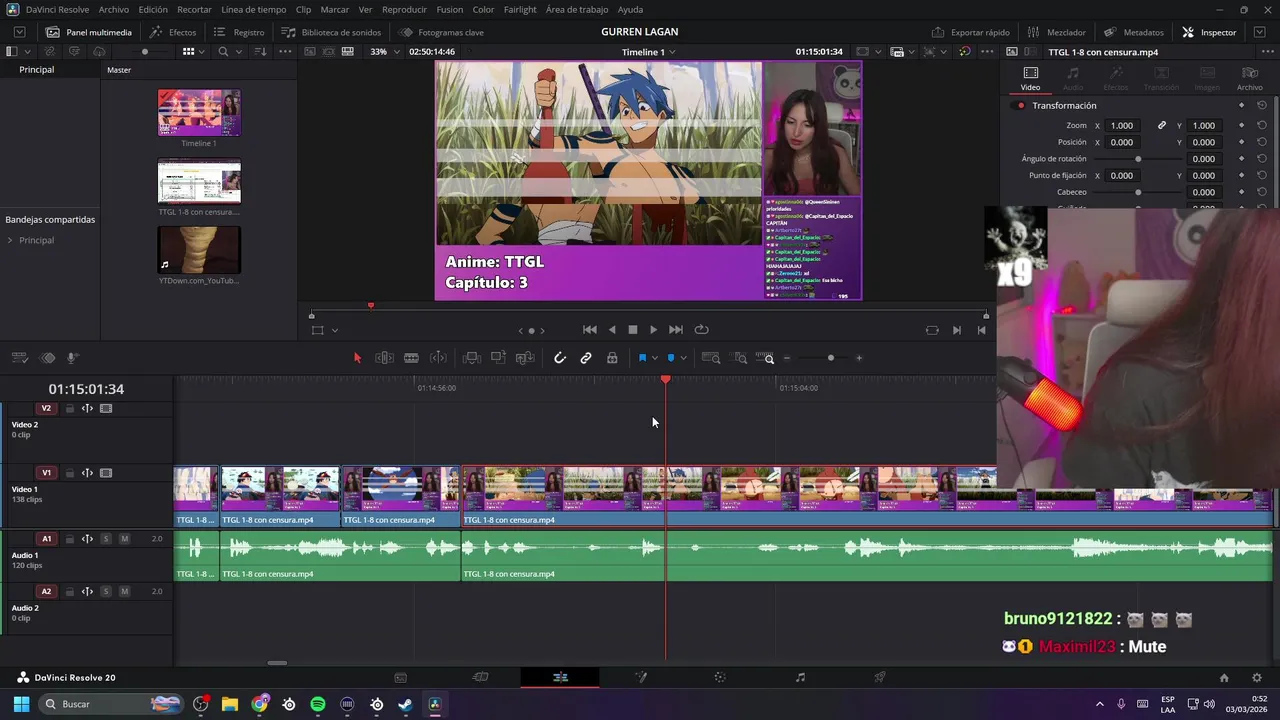Open the Efectos panel
Viewport: 1280px width, 720px height.
[x=173, y=32]
